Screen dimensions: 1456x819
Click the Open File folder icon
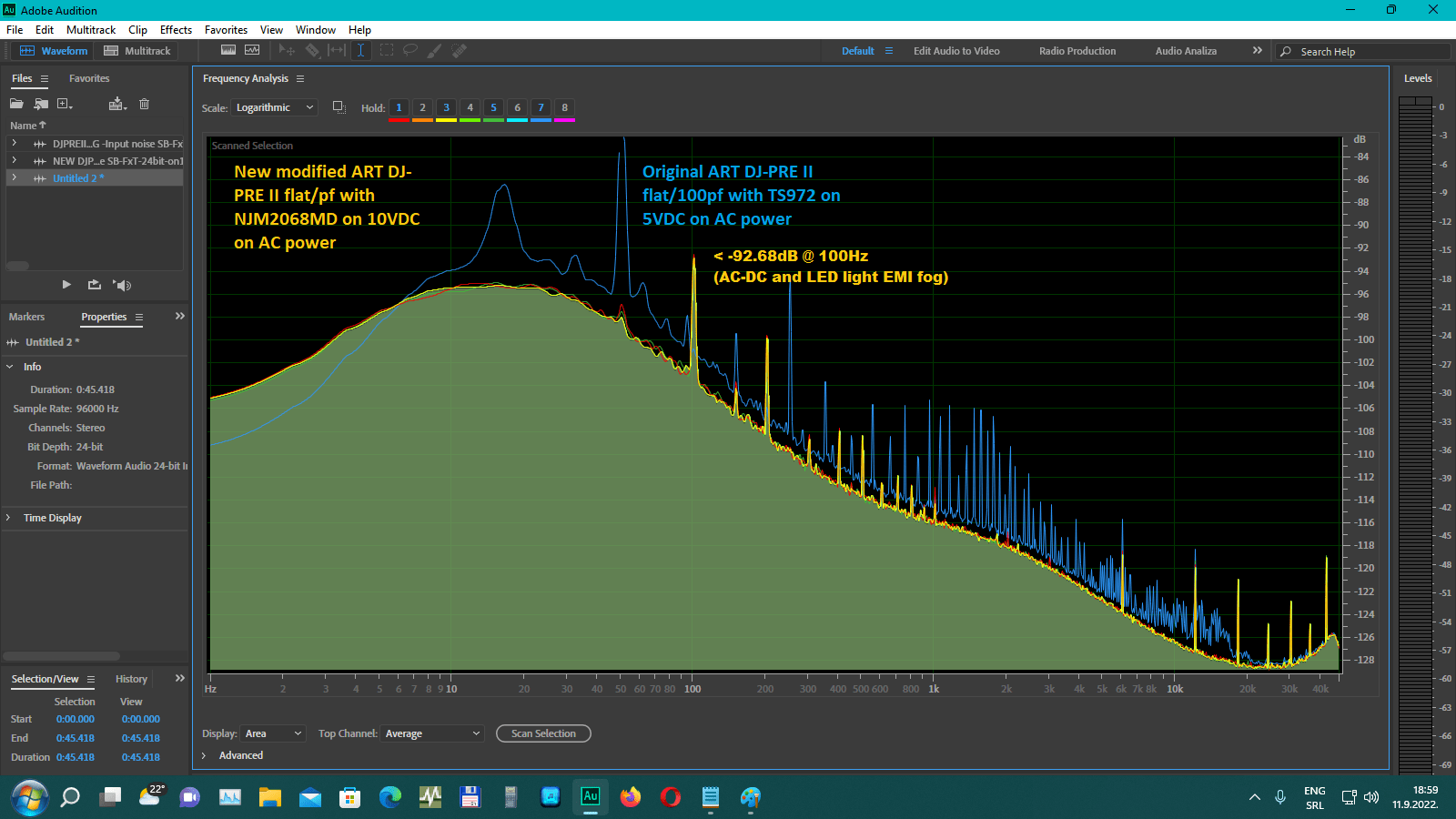(x=16, y=104)
